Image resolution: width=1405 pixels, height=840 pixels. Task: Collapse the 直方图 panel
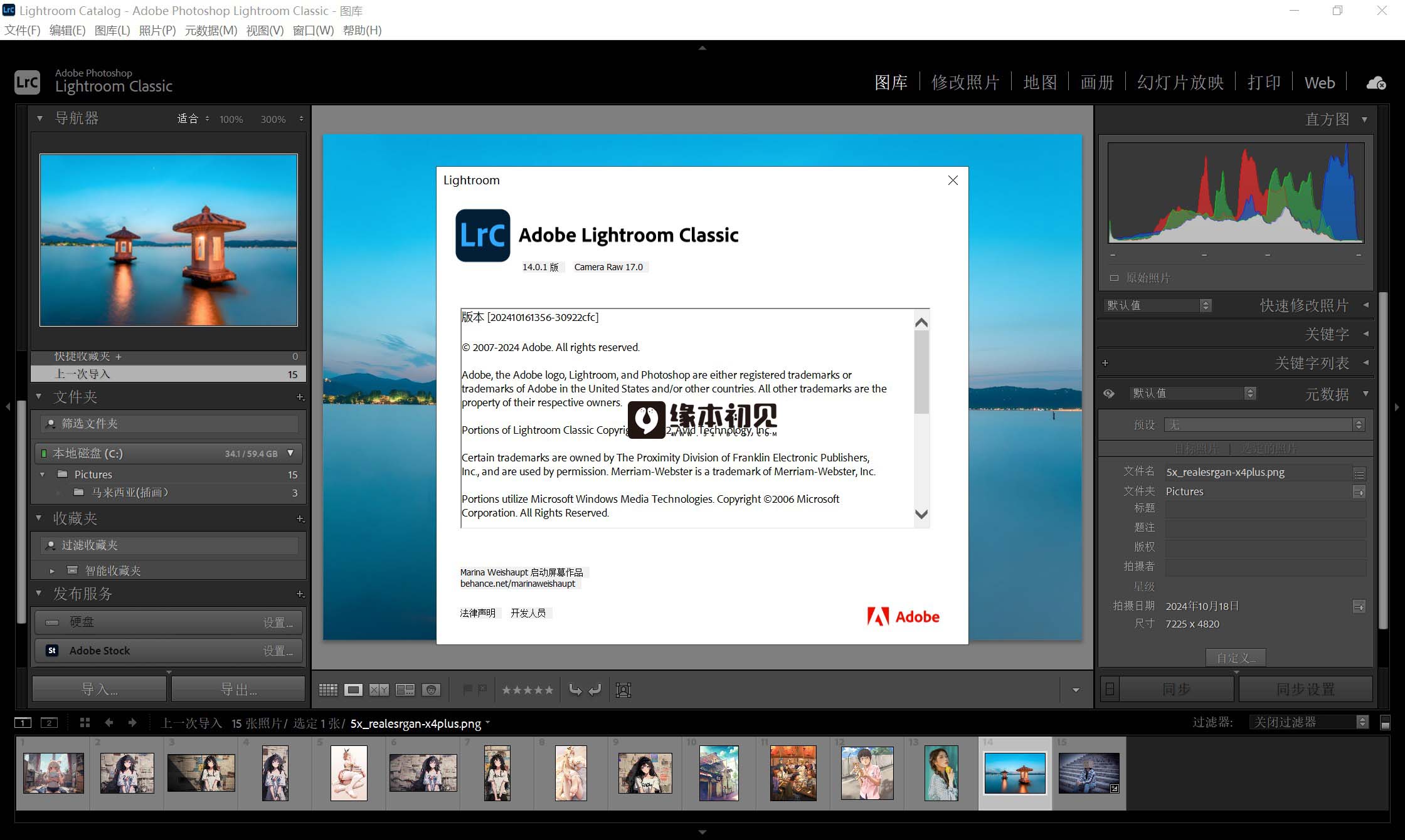tap(1365, 119)
